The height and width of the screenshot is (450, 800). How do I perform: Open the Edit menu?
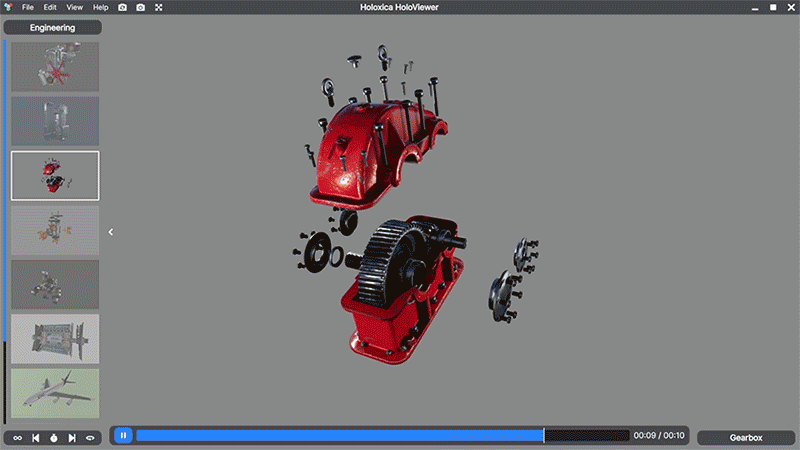coord(50,7)
